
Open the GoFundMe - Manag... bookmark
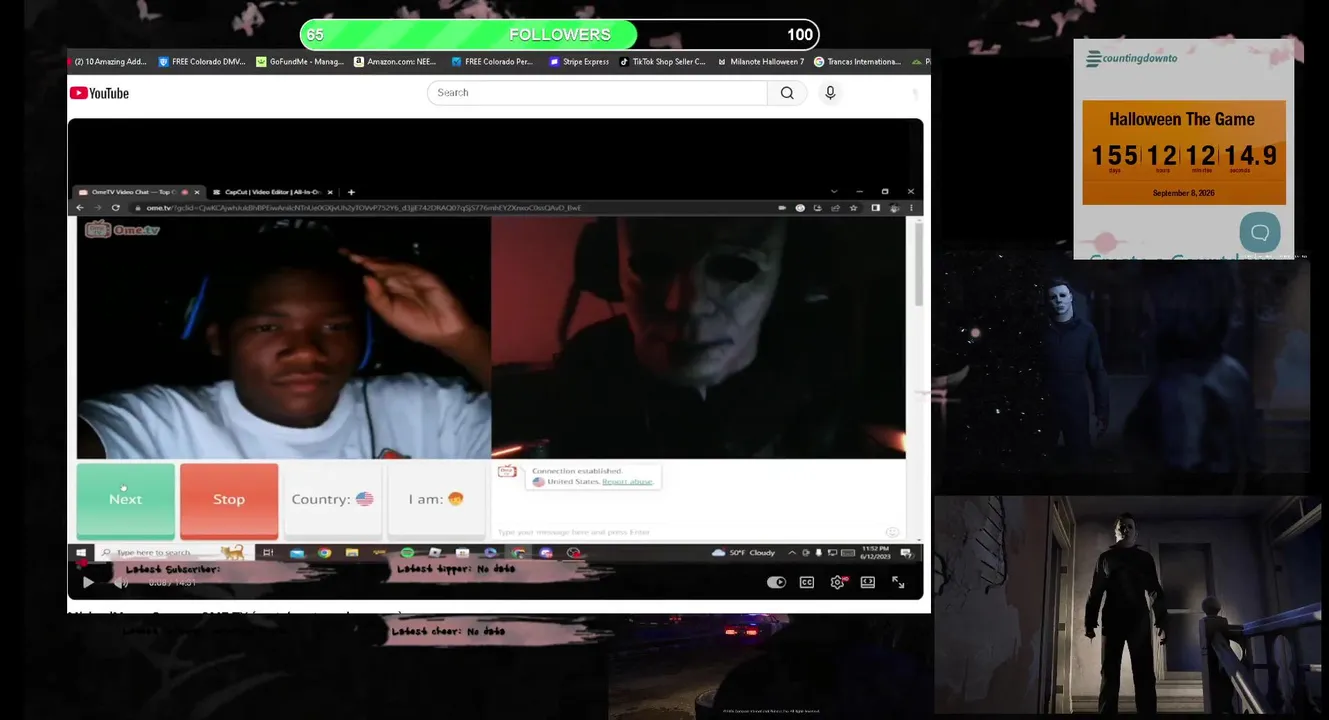[x=300, y=62]
